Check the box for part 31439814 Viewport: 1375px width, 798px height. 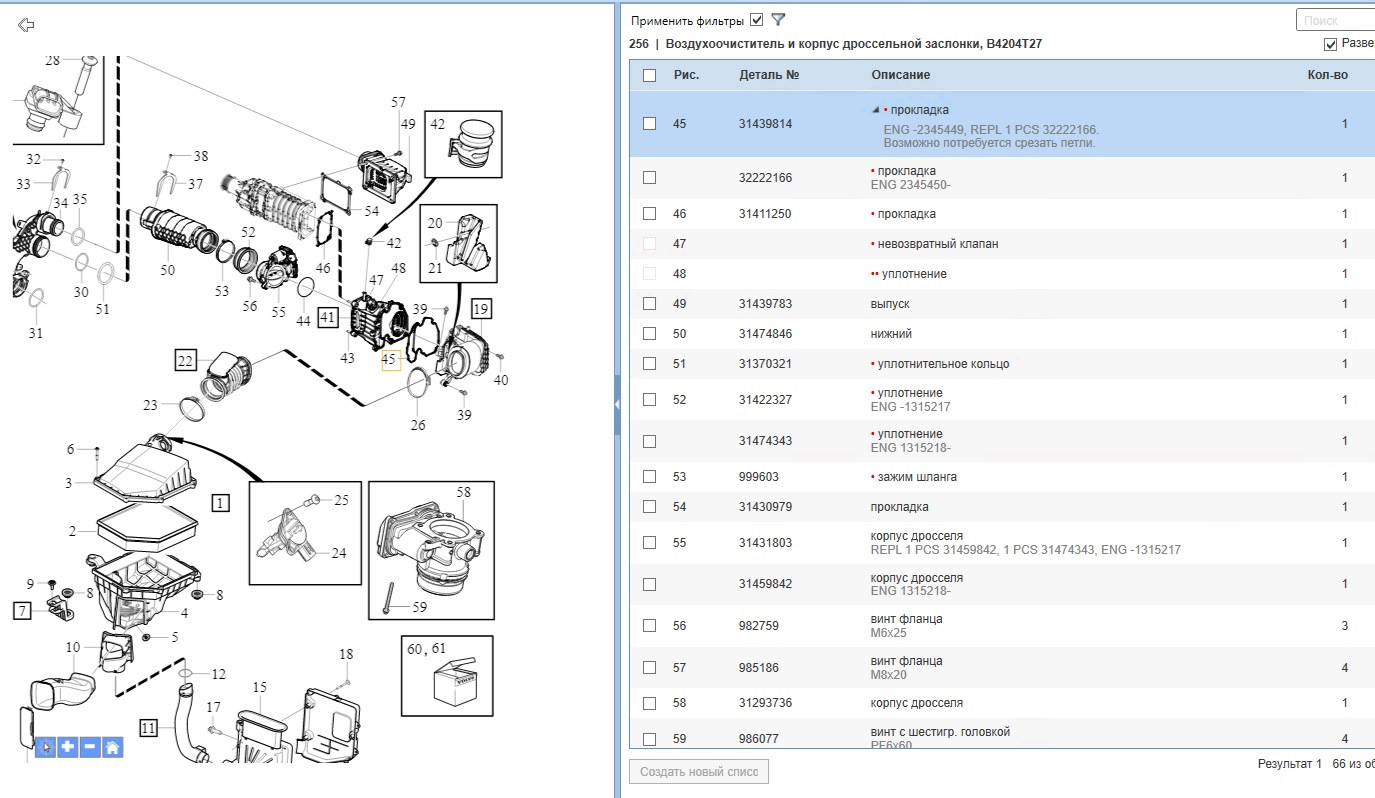pyautogui.click(x=650, y=124)
